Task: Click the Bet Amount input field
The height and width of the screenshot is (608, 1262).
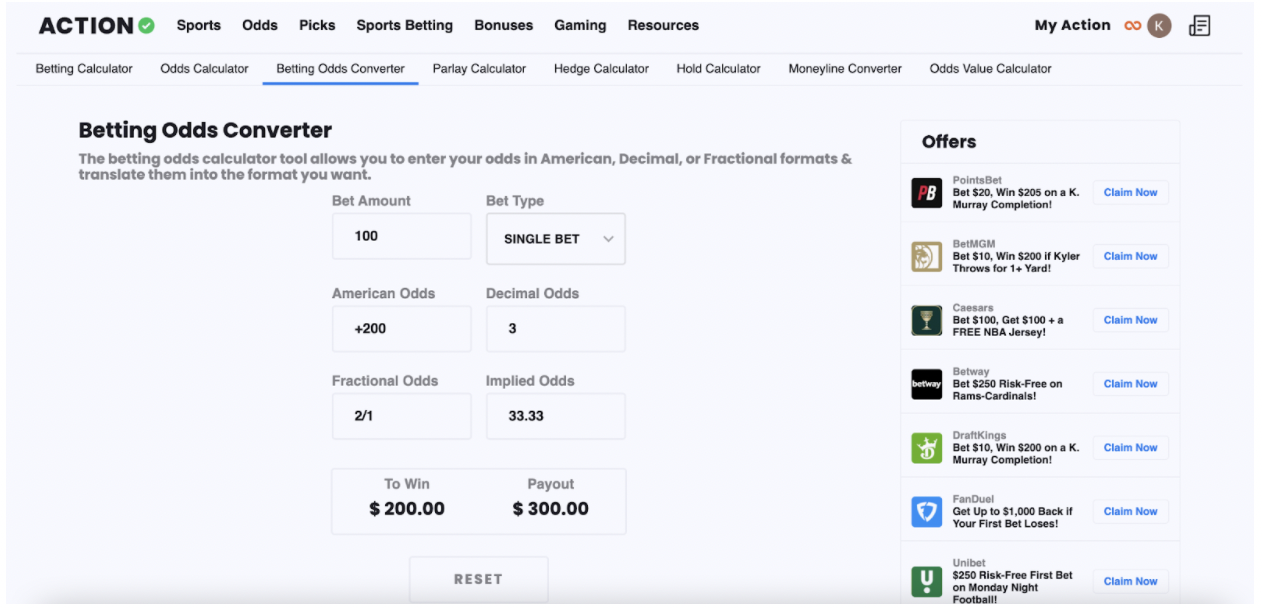Action: (x=401, y=237)
